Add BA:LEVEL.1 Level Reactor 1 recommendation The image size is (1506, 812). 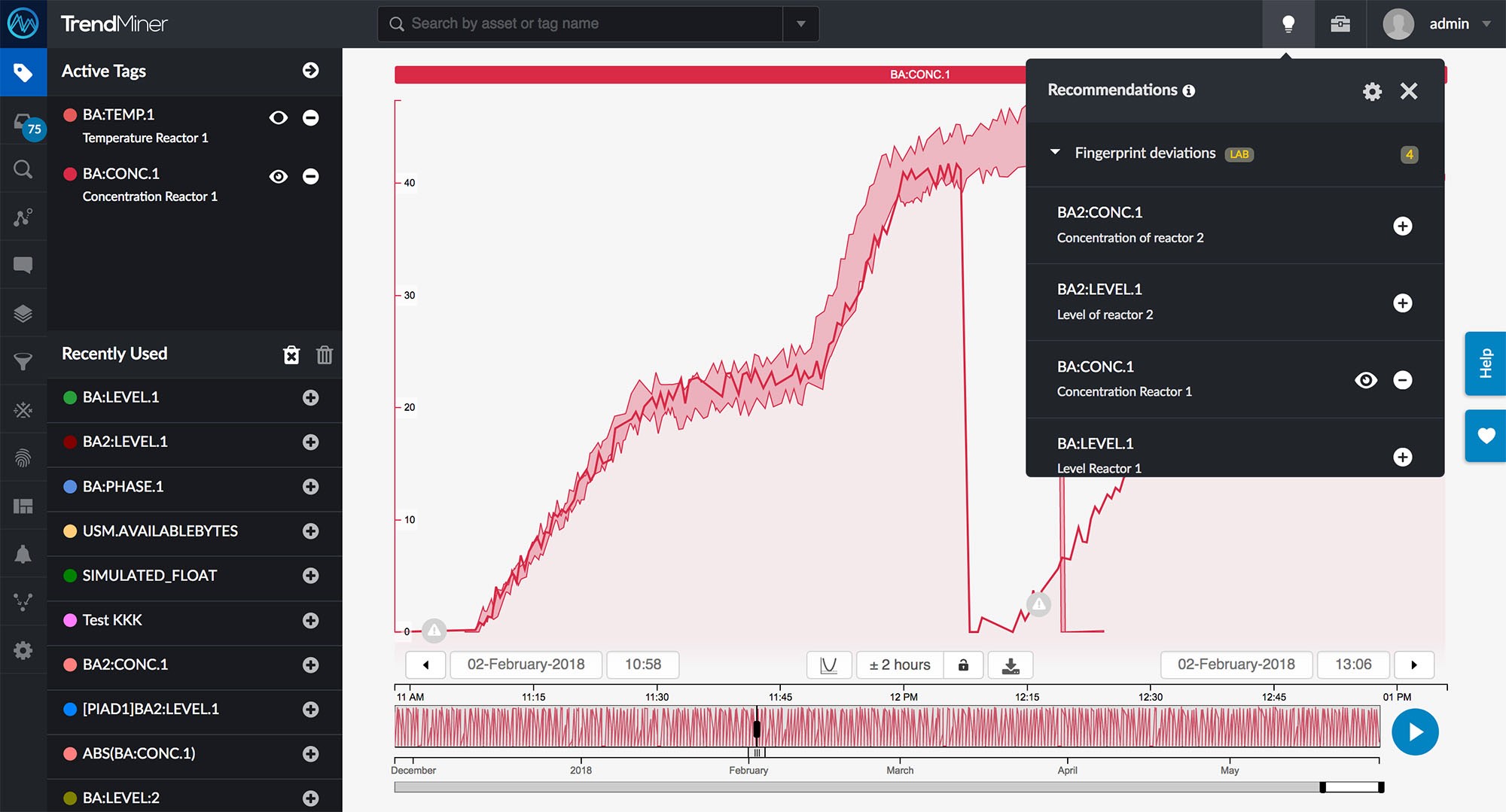1402,457
